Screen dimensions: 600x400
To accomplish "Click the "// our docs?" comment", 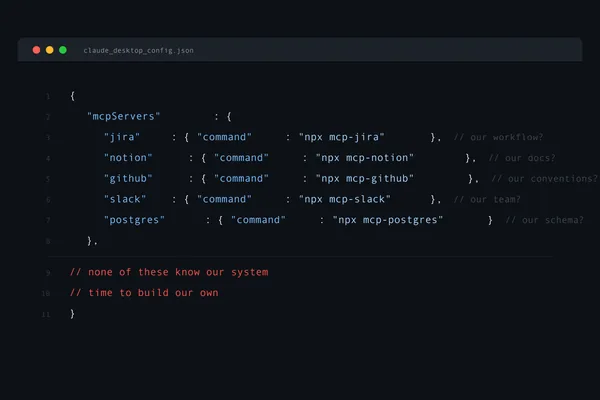I will click(522, 158).
